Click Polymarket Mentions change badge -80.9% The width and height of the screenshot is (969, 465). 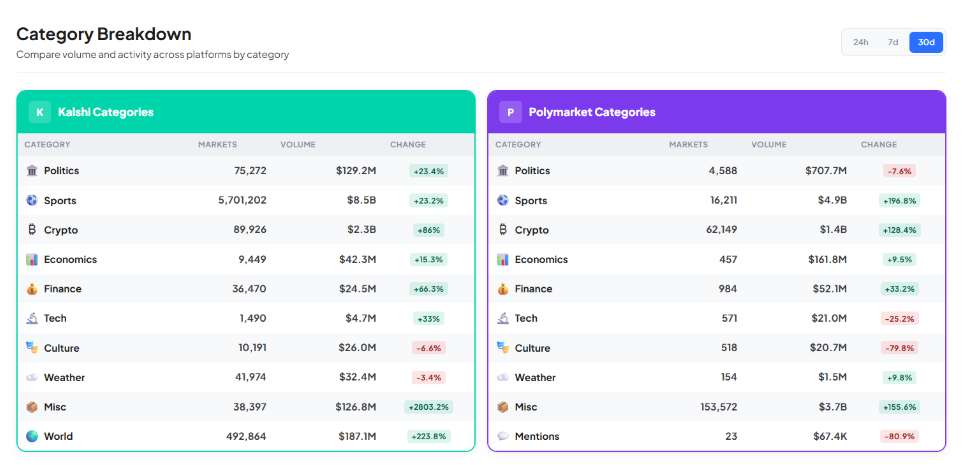(900, 437)
